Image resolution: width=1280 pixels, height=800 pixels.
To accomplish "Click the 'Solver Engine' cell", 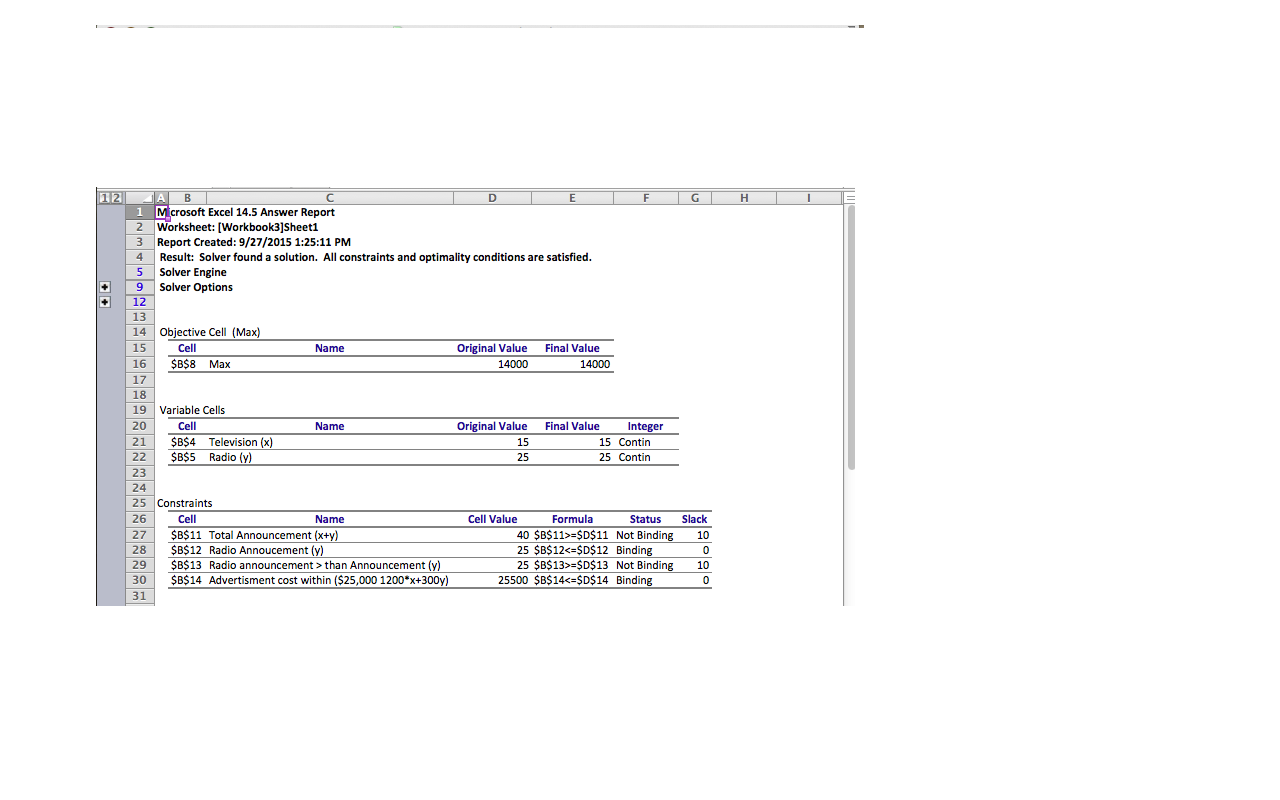I will click(193, 272).
